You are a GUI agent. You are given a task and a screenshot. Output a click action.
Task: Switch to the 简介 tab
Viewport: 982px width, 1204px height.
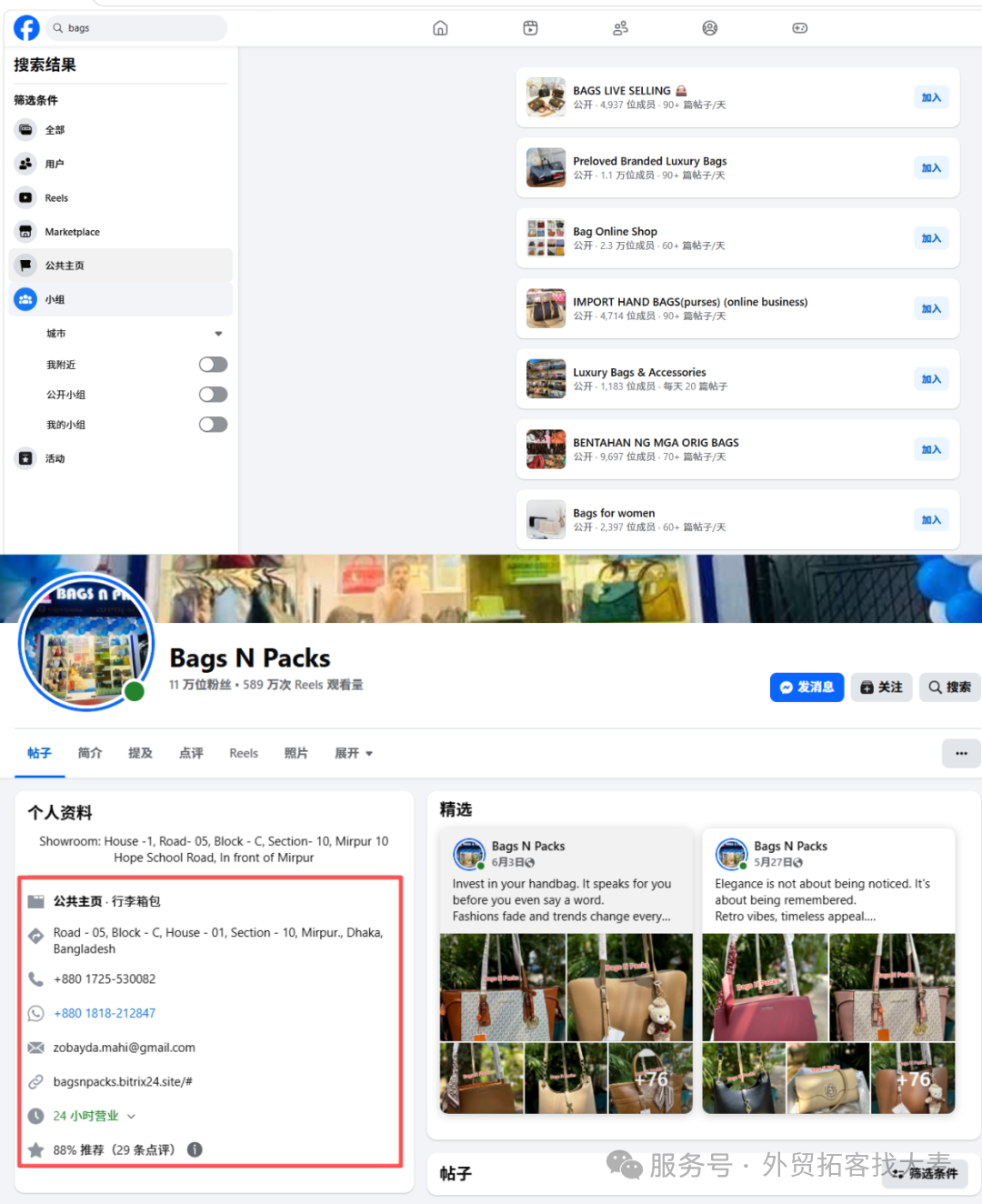tap(90, 753)
